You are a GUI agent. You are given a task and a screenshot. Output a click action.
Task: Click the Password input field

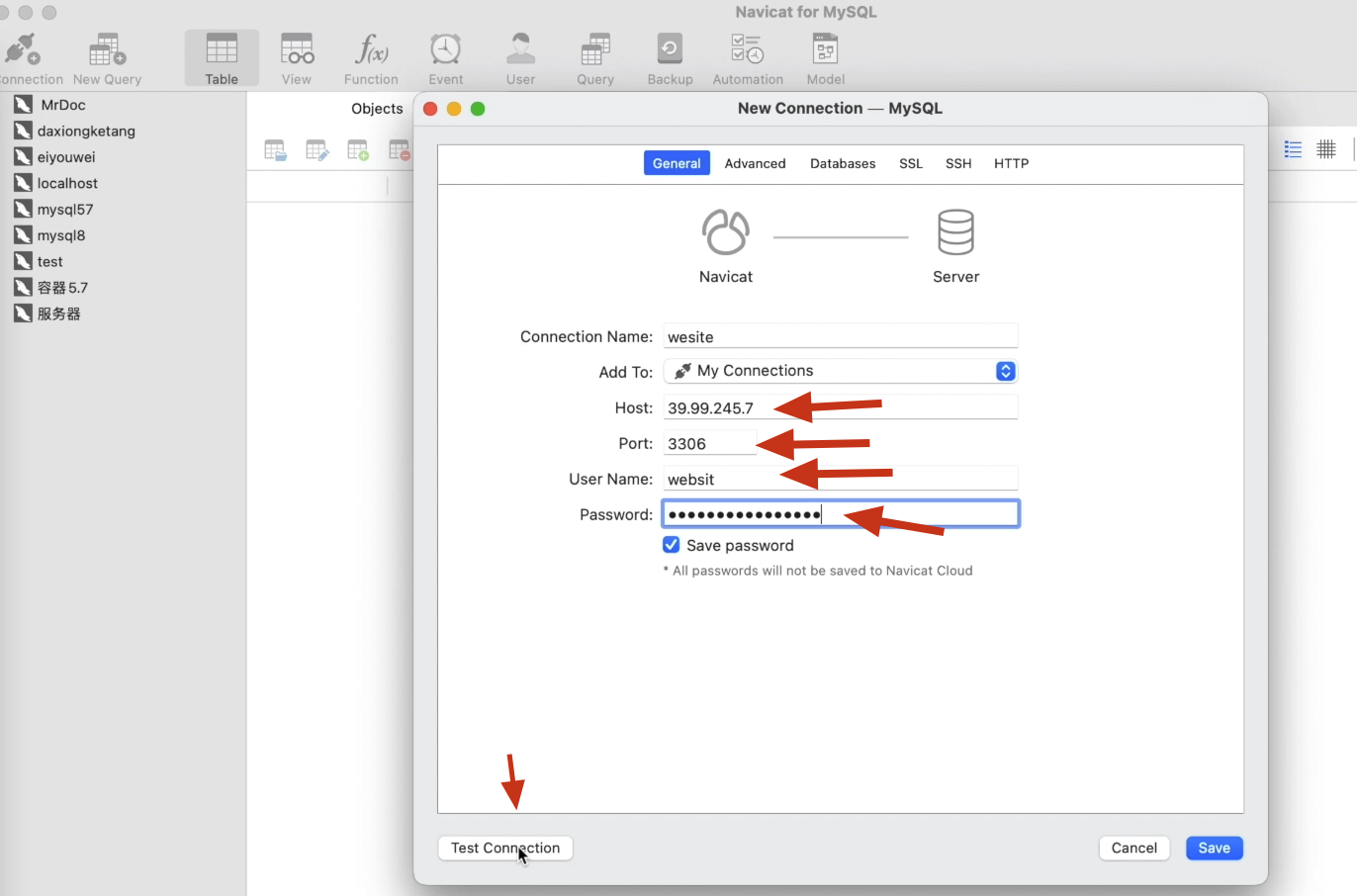click(841, 514)
